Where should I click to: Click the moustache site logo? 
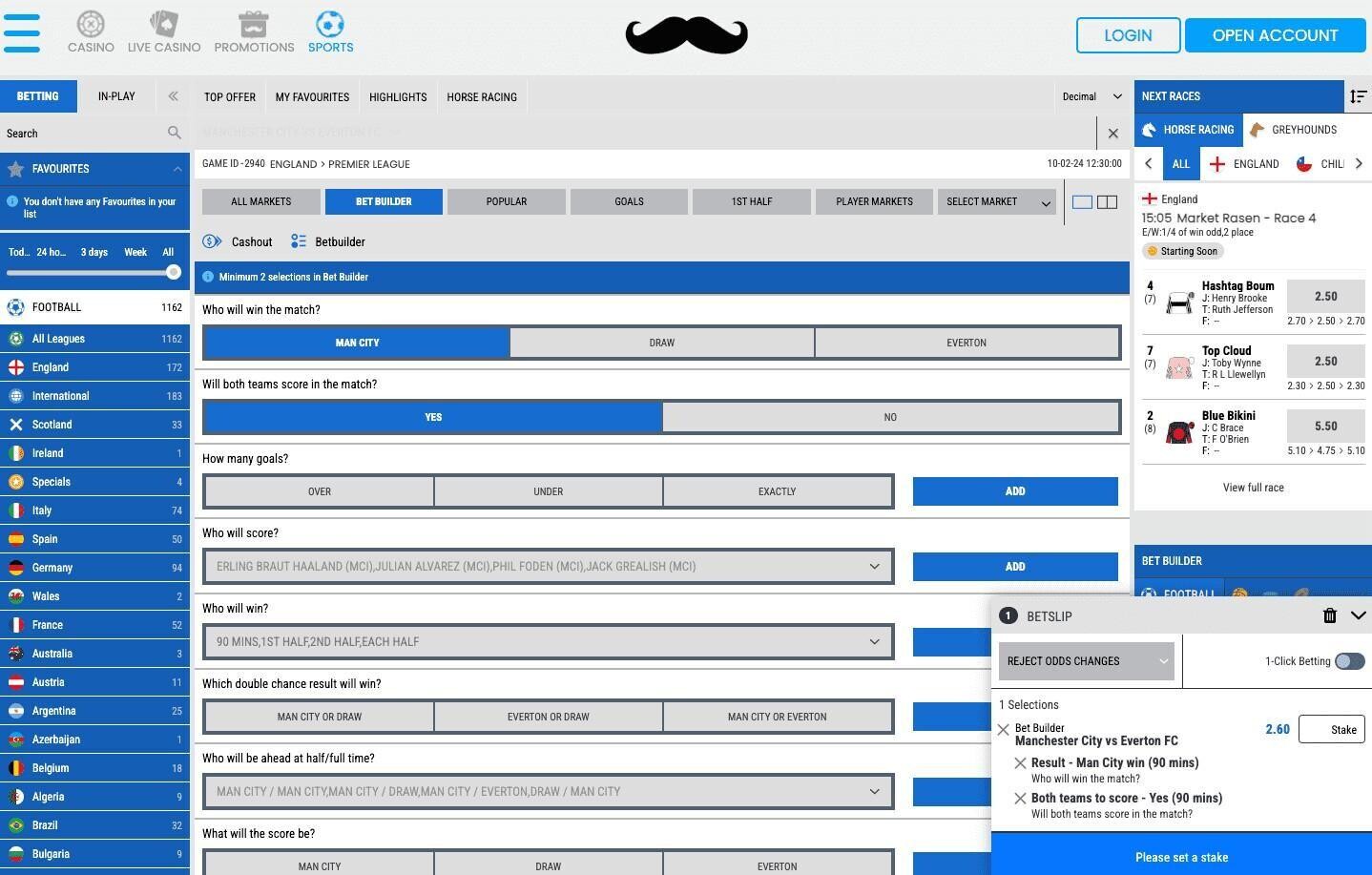pyautogui.click(x=686, y=35)
